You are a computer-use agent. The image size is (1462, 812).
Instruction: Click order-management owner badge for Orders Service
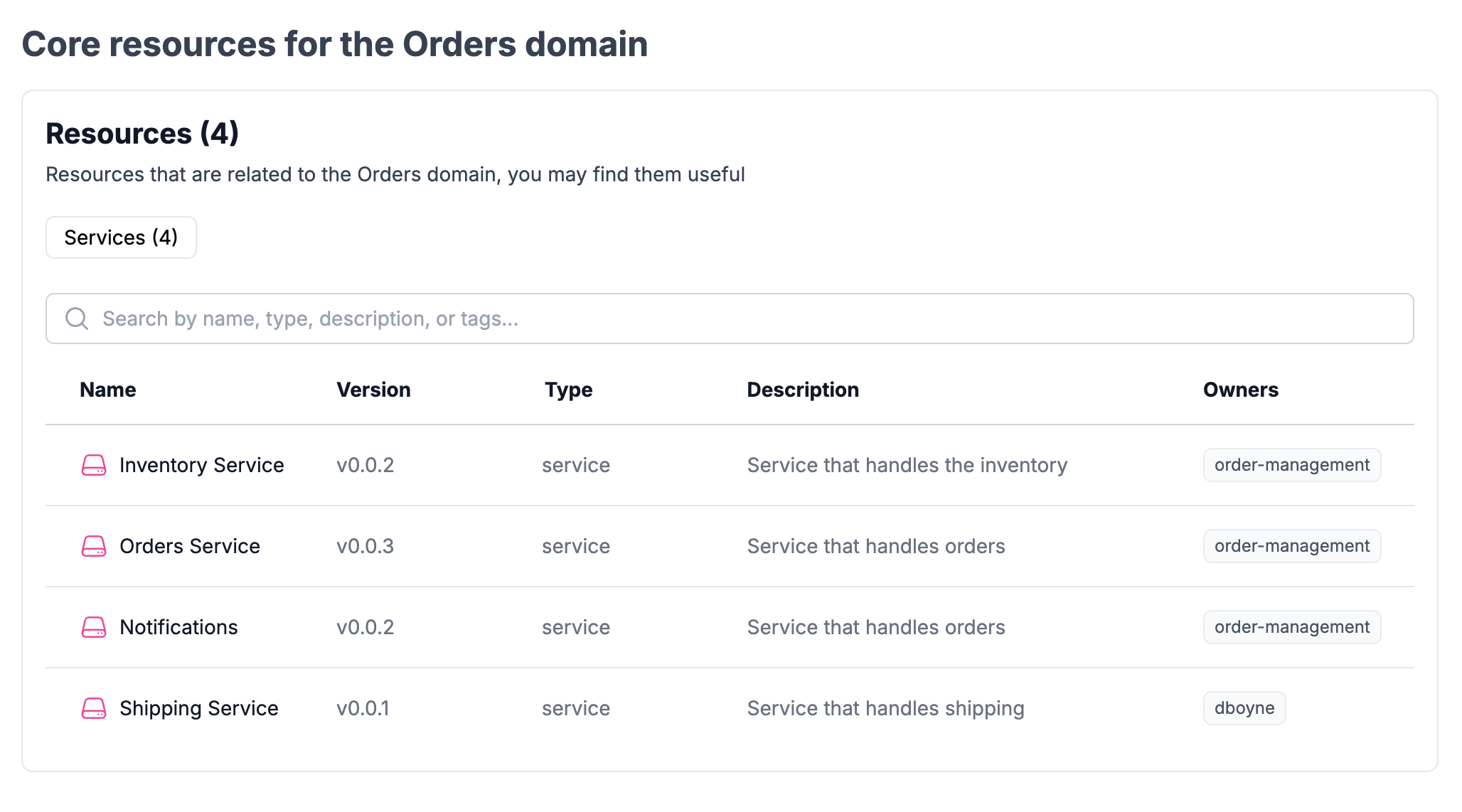coord(1291,546)
